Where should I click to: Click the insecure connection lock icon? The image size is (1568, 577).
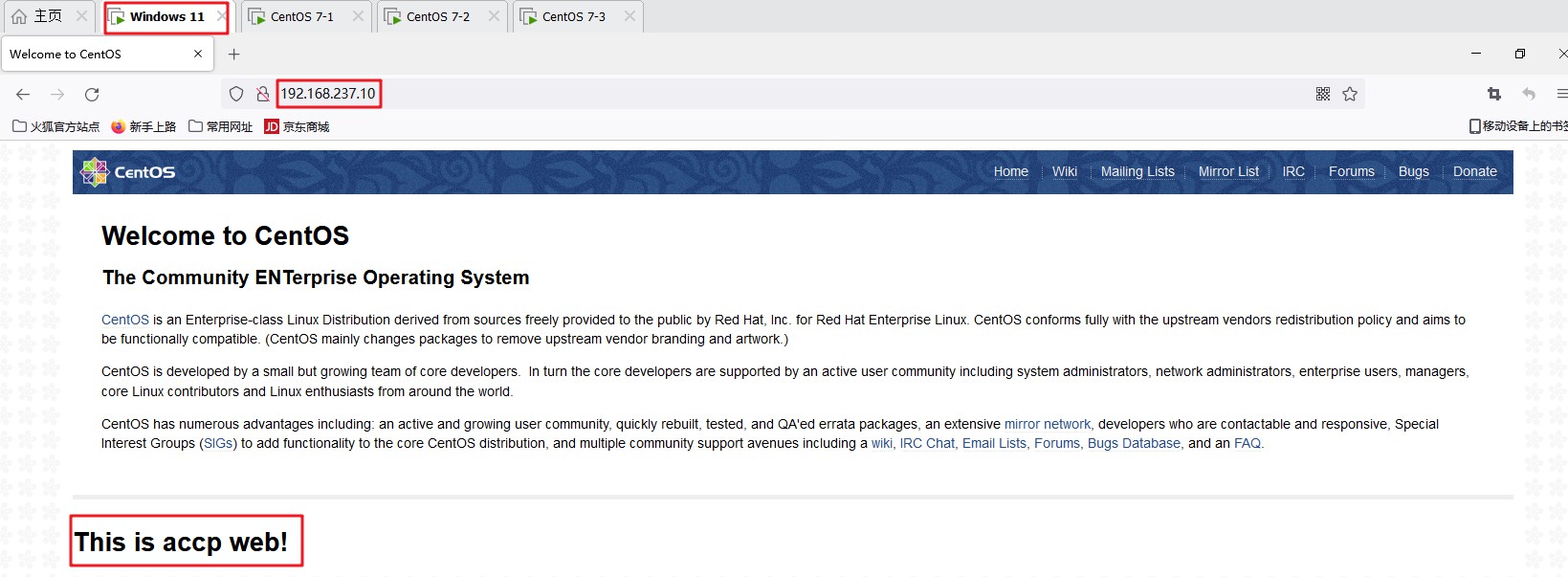[262, 94]
